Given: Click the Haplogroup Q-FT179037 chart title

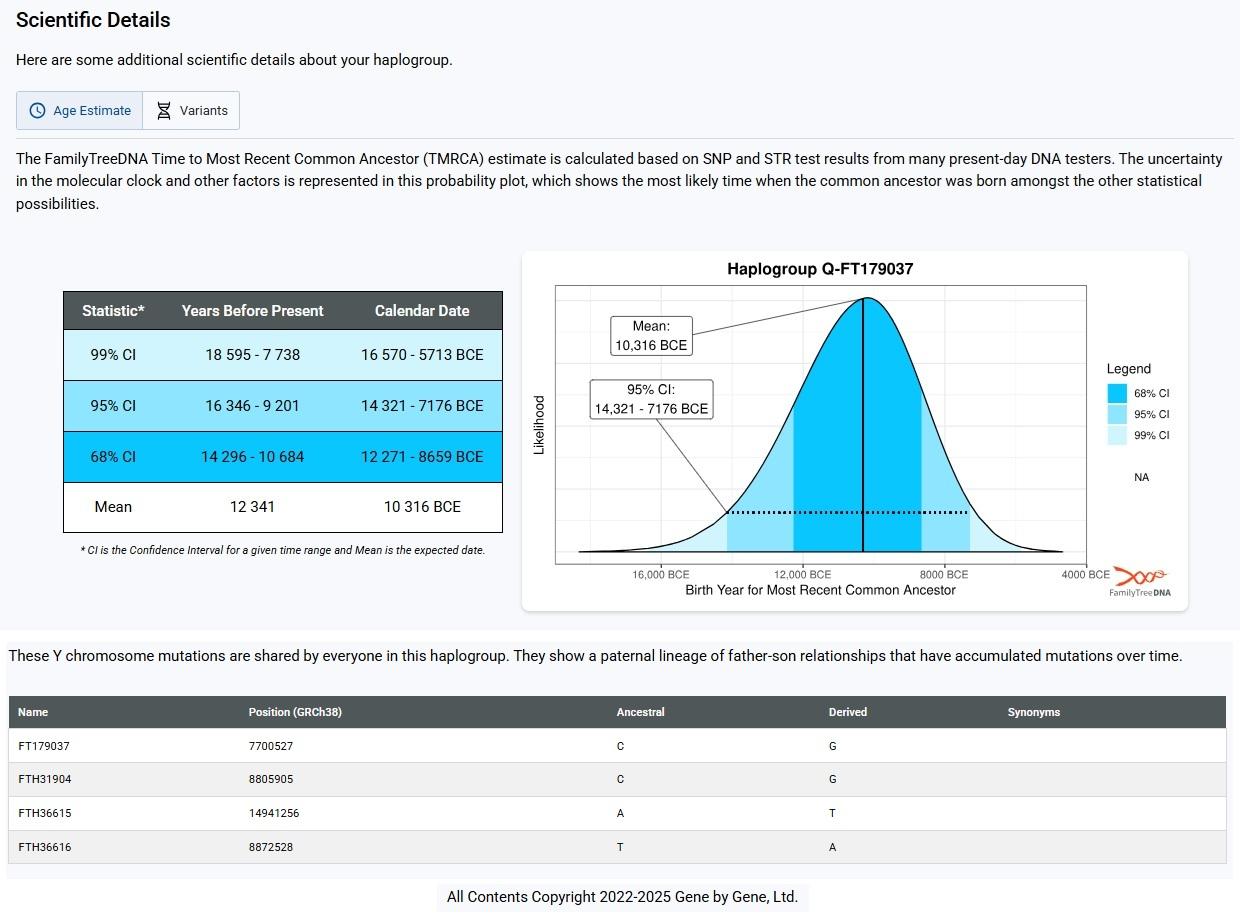Looking at the screenshot, I should coord(819,269).
